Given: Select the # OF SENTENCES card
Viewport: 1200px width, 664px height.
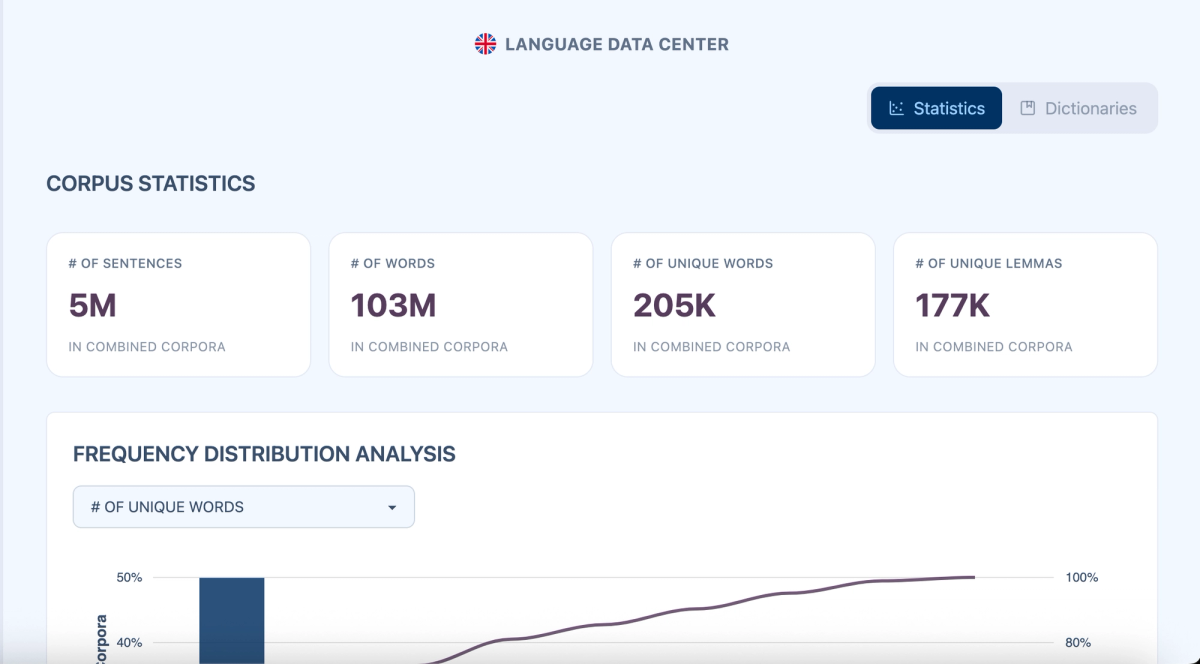Looking at the screenshot, I should coord(179,305).
